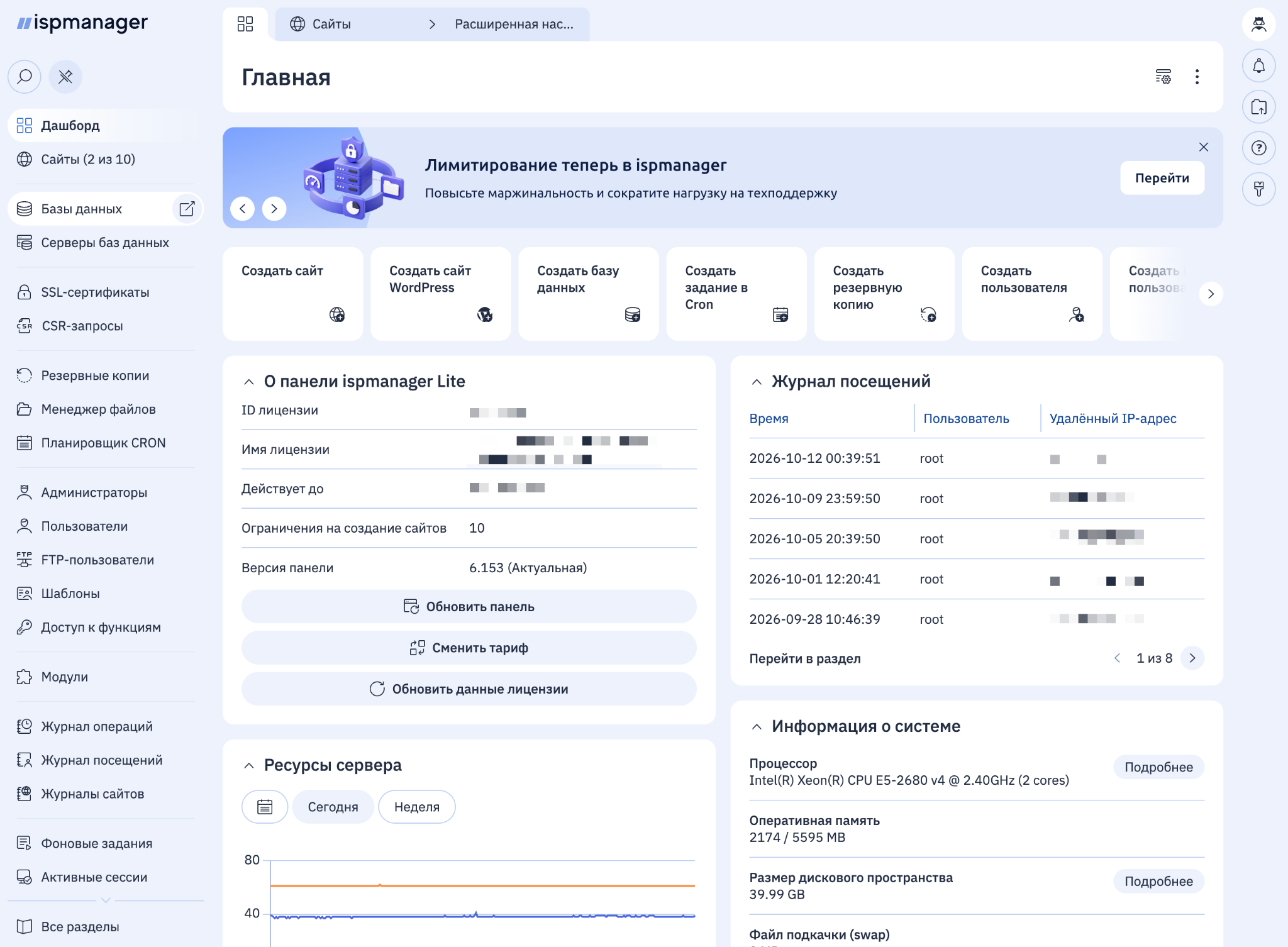Click the calendar date picker icon in Ресурсы сервера
The height and width of the screenshot is (947, 1288).
[x=265, y=807]
